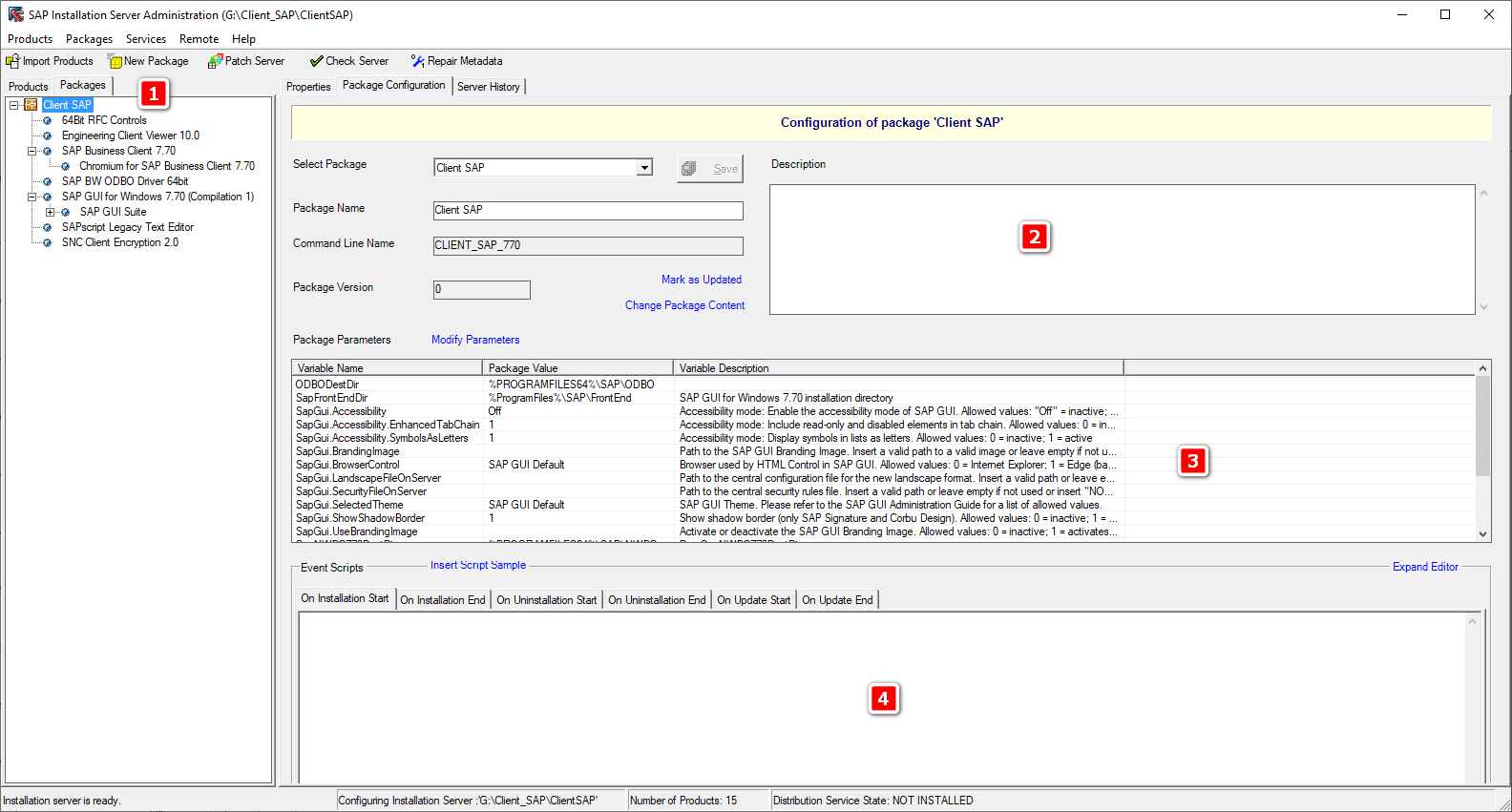The image size is (1512, 812).
Task: Click the SAP BW ODBO Driver gear icon
Action: 48,181
